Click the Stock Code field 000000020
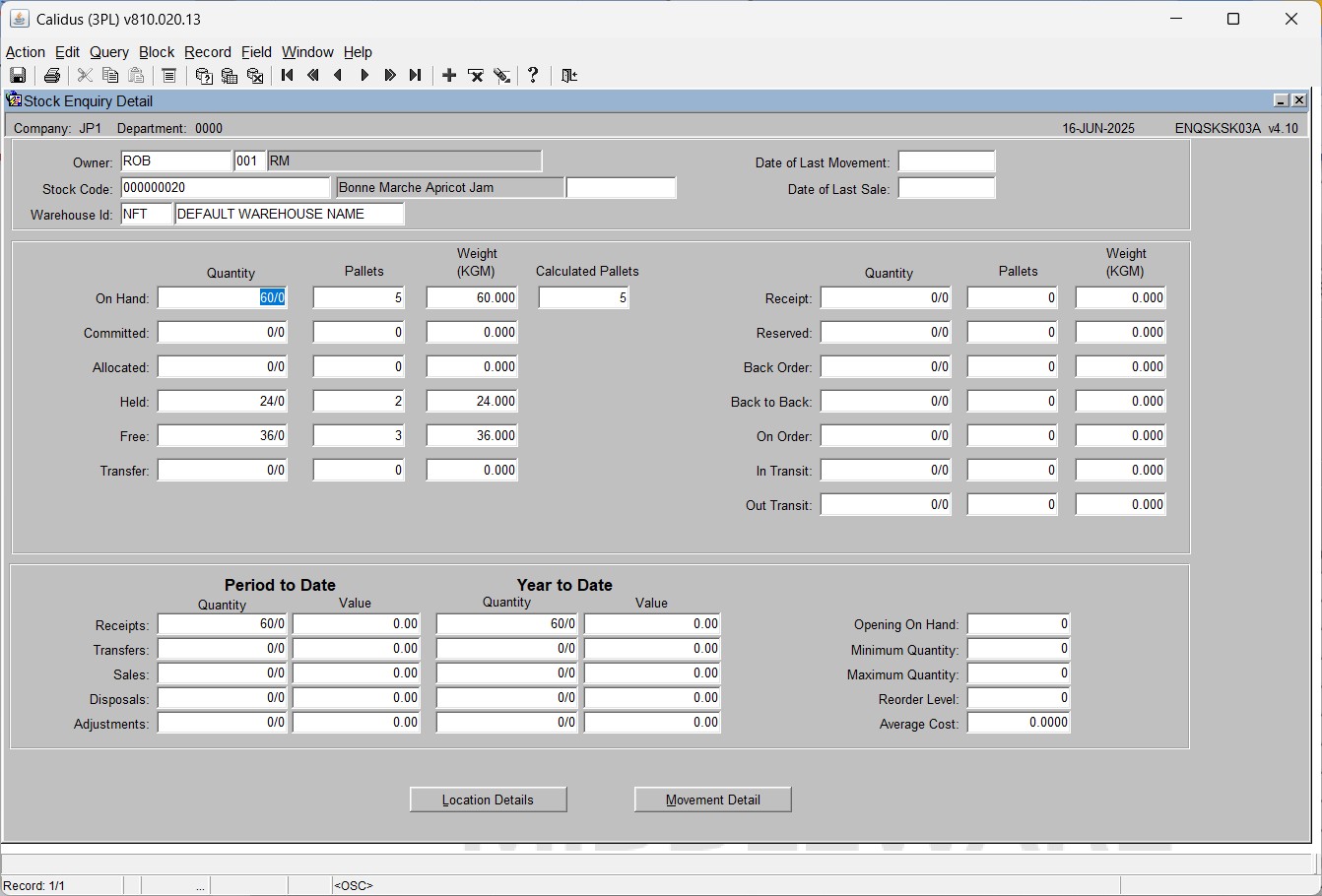This screenshot has width=1322, height=896. pos(226,188)
